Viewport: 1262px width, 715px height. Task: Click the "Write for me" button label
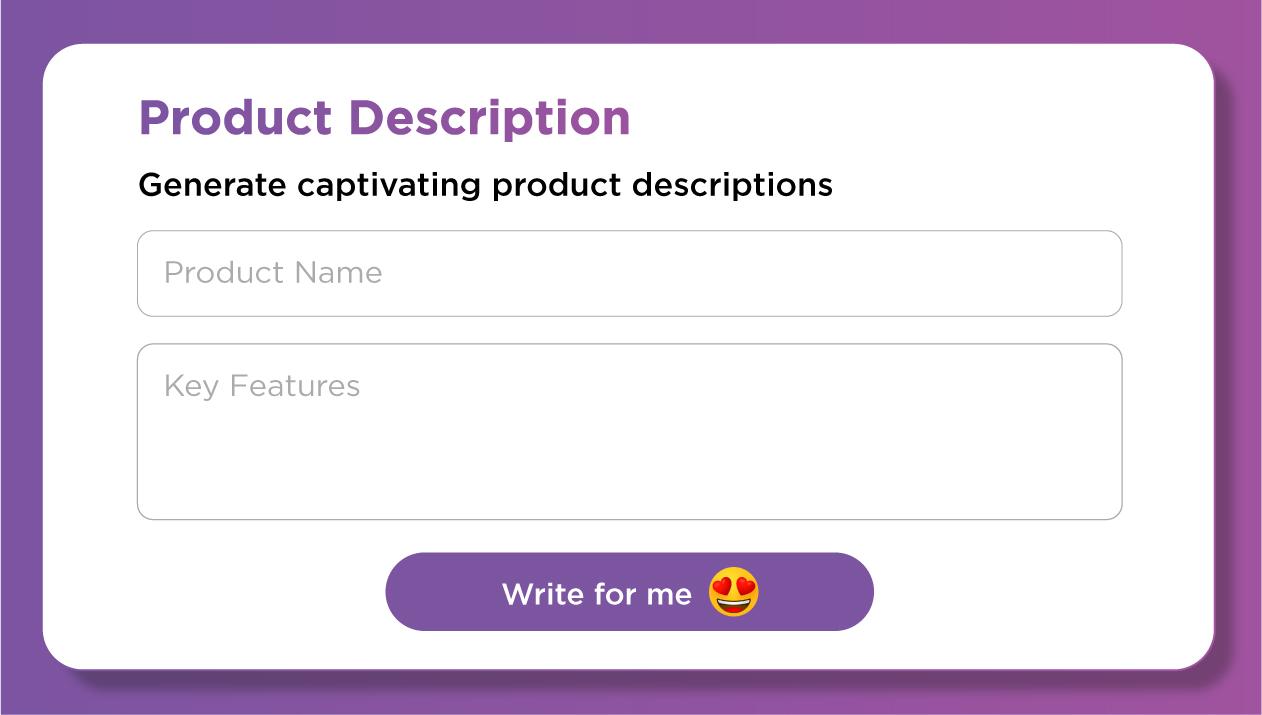click(597, 594)
